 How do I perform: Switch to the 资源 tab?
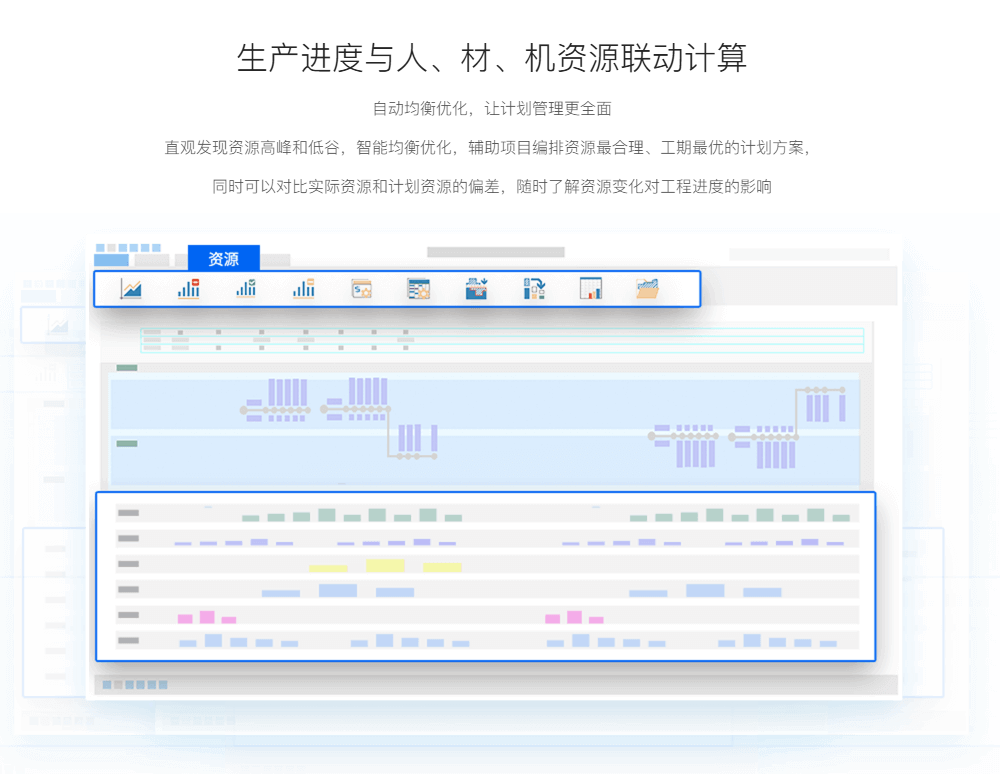223,259
